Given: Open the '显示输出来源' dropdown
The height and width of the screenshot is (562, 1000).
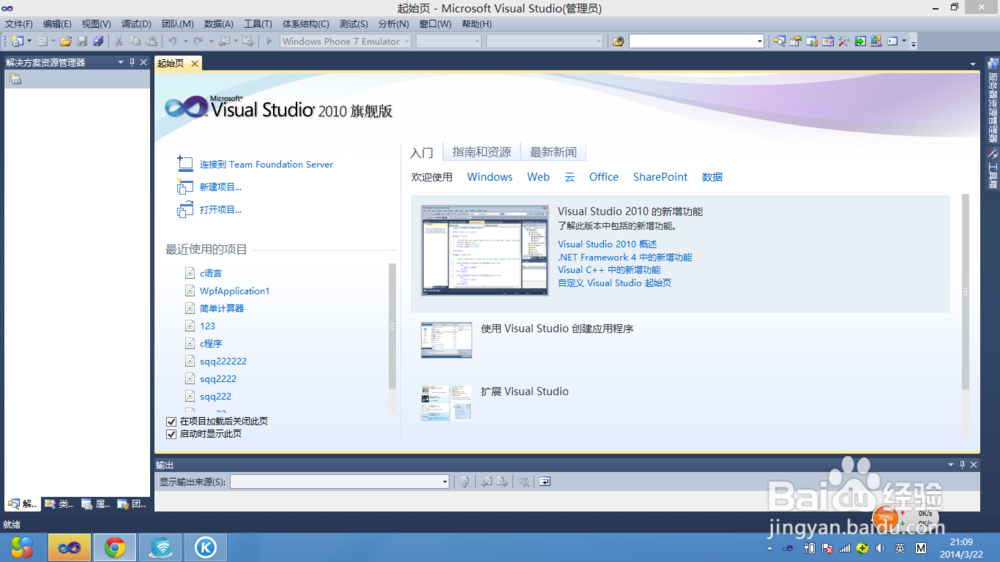Looking at the screenshot, I should pyautogui.click(x=445, y=482).
